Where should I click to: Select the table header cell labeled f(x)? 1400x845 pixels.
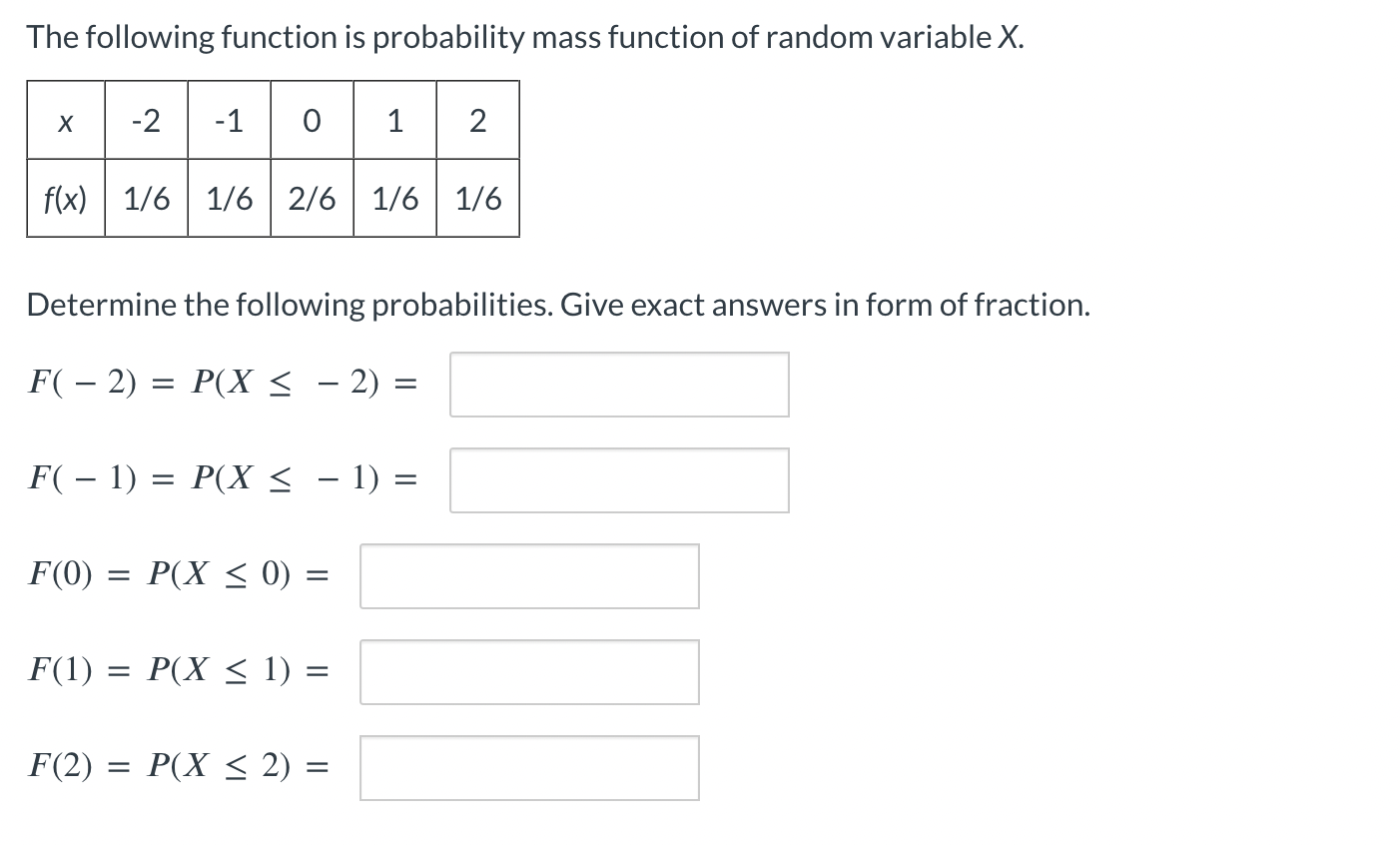[65, 198]
